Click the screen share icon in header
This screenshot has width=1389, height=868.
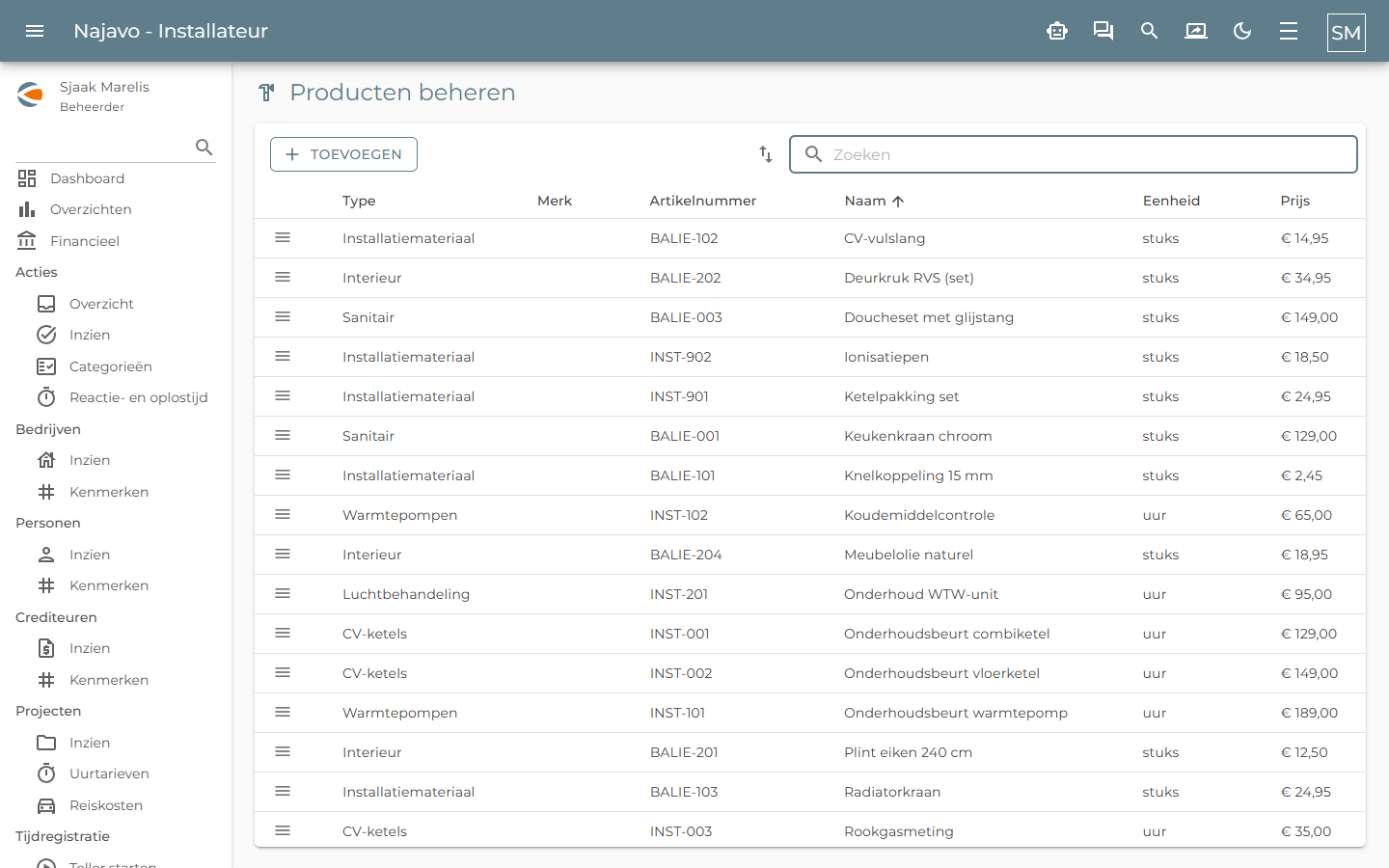pos(1196,31)
